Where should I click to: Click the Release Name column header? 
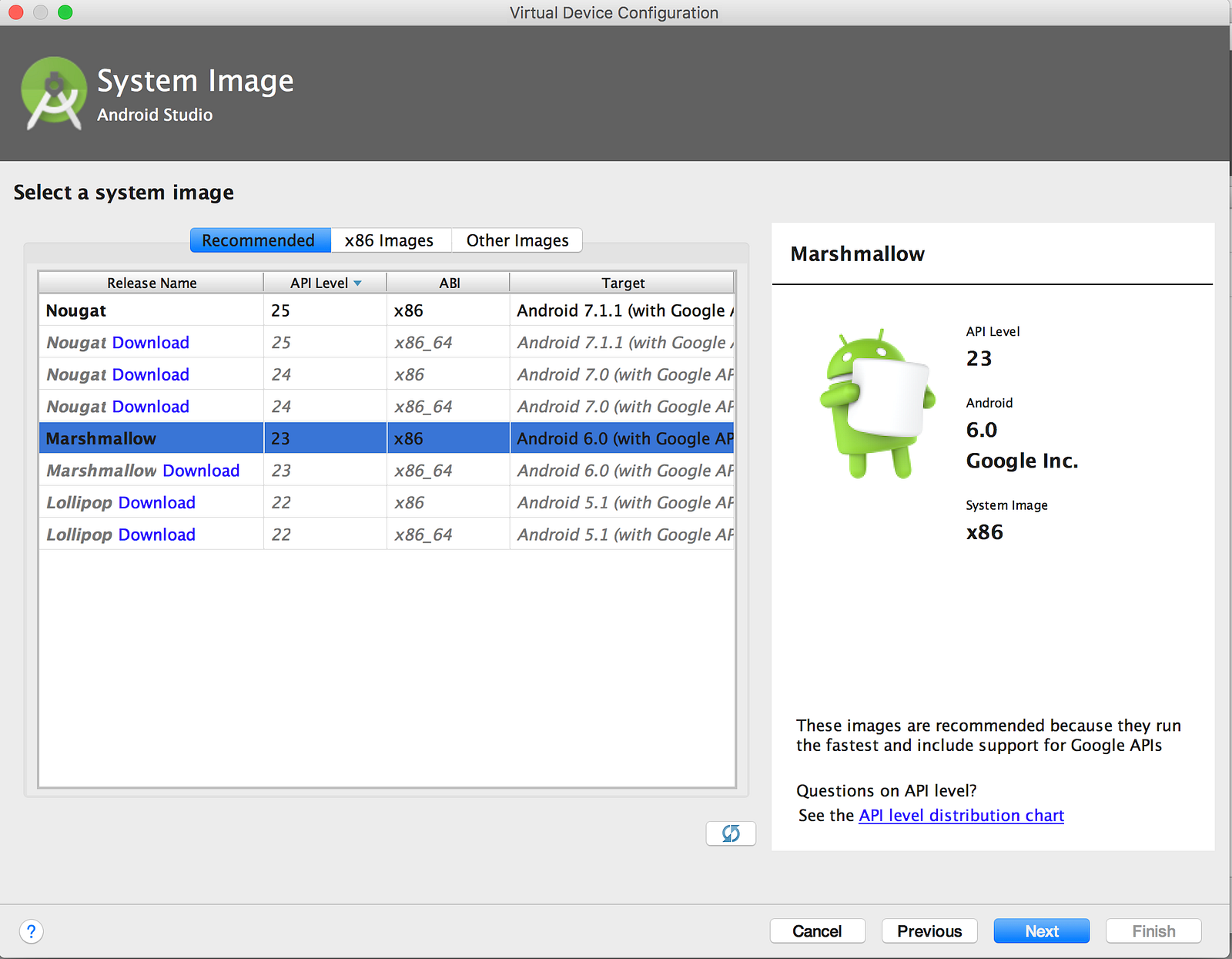152,283
